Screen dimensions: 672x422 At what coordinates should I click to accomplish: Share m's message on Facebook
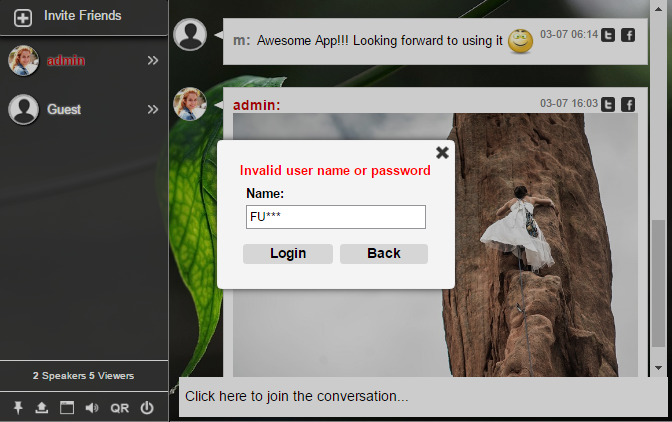coord(628,35)
